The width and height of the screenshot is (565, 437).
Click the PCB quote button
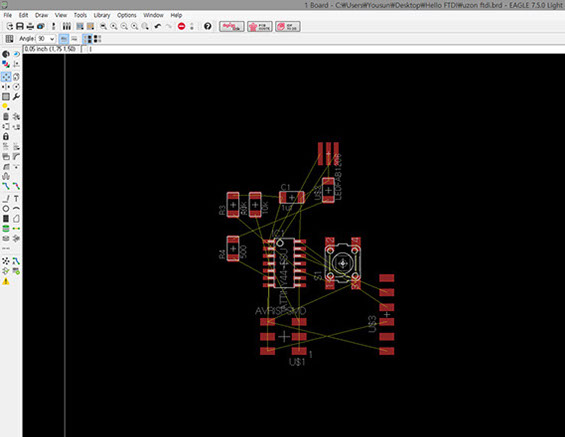coord(260,26)
